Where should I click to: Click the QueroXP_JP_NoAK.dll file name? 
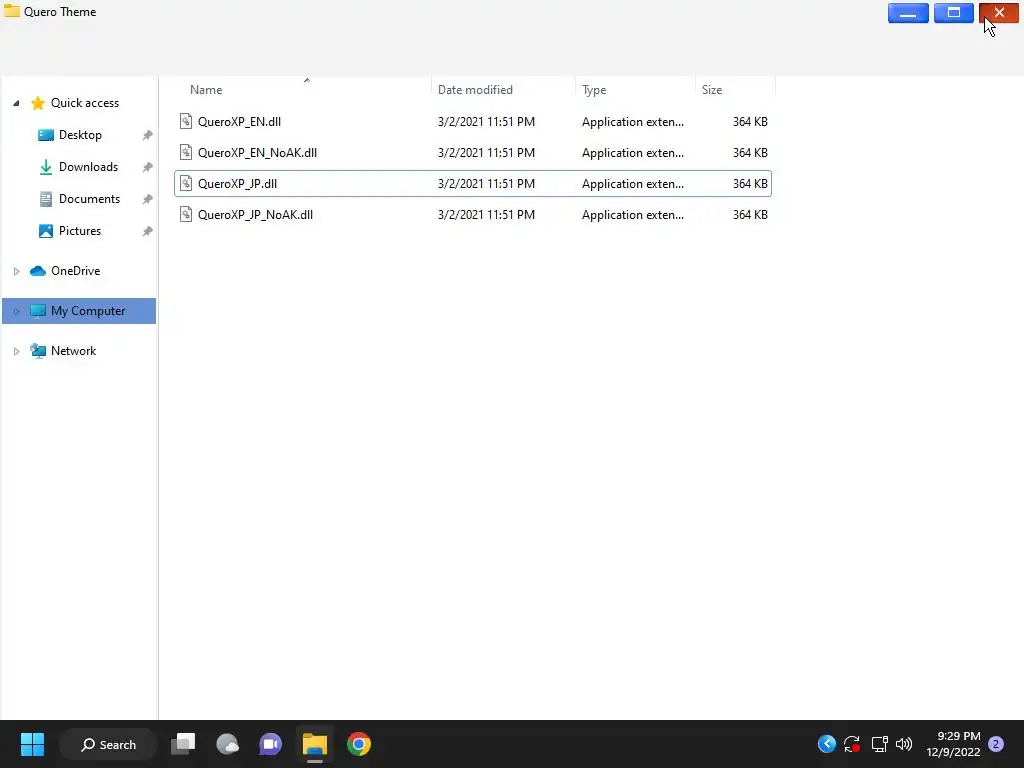[255, 215]
